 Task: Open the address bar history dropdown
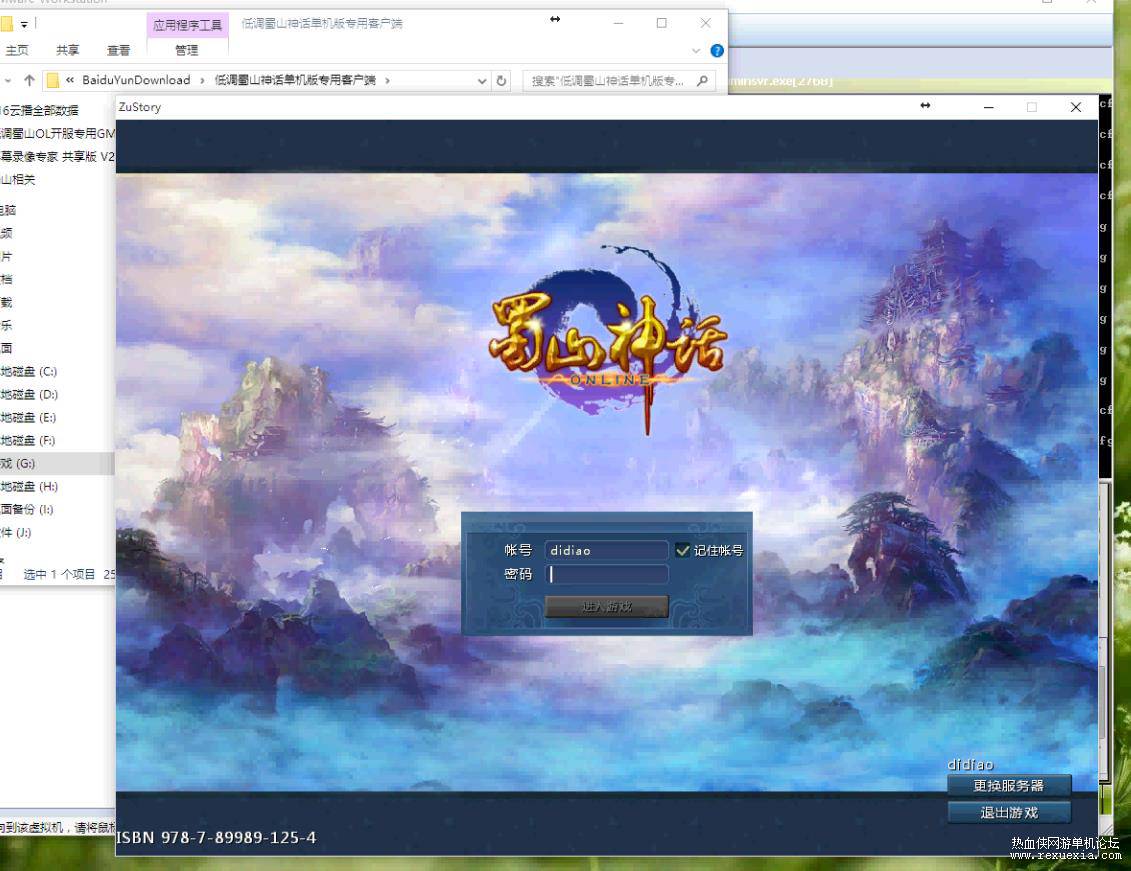click(x=482, y=81)
